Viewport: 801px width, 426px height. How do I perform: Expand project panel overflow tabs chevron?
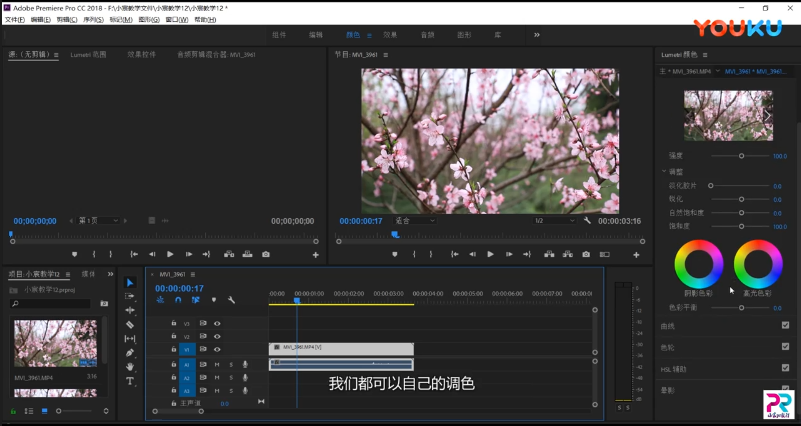[110, 274]
